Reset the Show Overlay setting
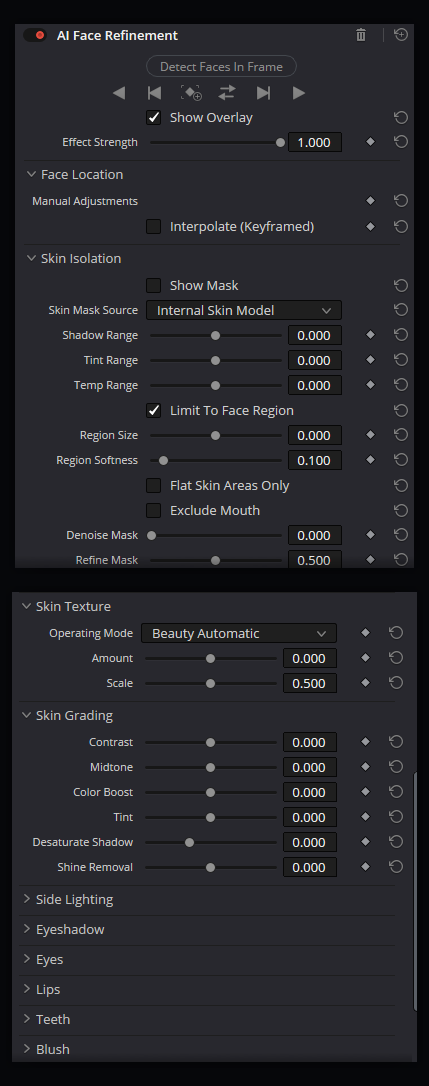Viewport: 429px width, 1086px height. coord(401,118)
